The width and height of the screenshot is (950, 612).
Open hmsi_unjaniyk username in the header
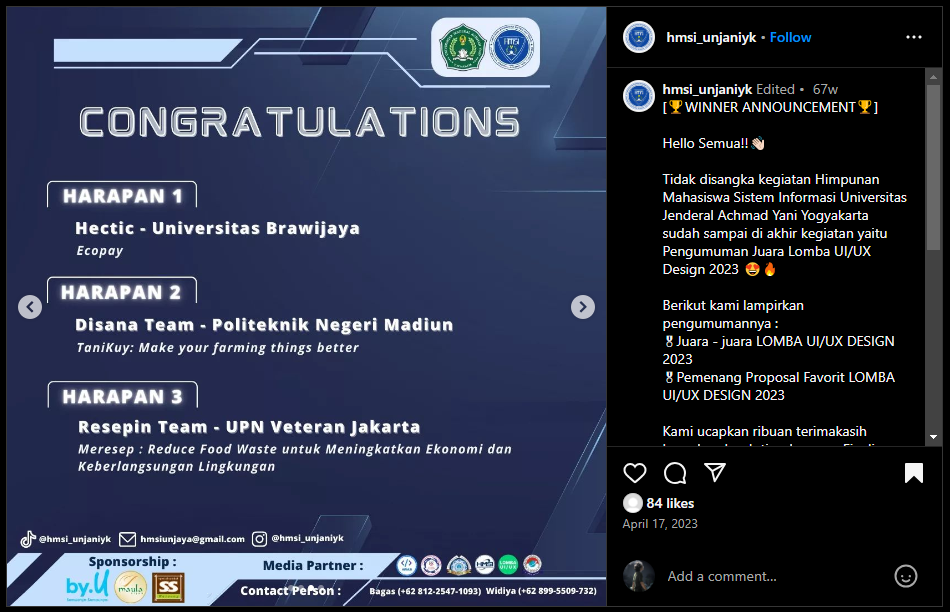tap(711, 37)
